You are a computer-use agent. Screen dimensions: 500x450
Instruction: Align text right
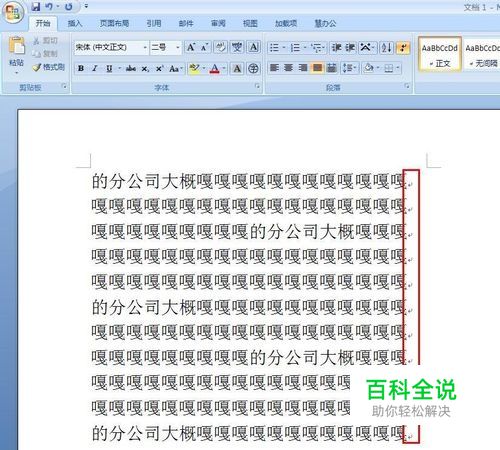303,68
